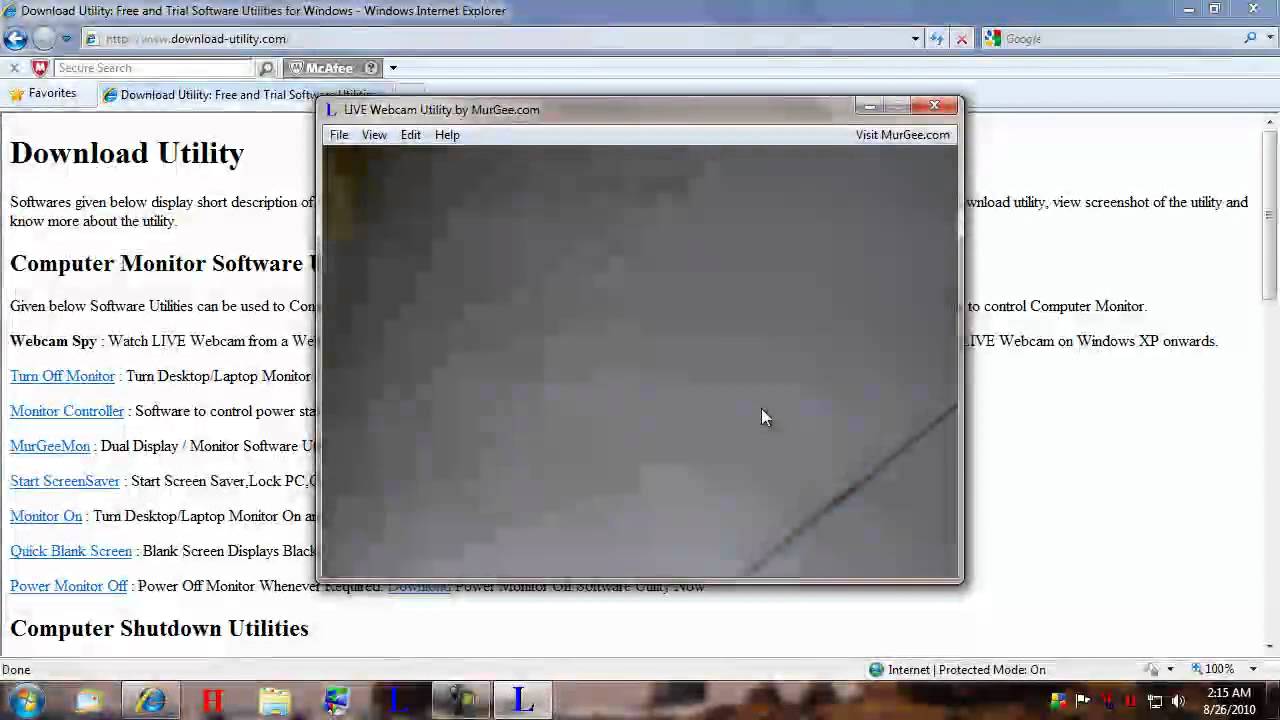This screenshot has width=1280, height=720.
Task: Open the yellow folder taskbar icon
Action: [274, 700]
